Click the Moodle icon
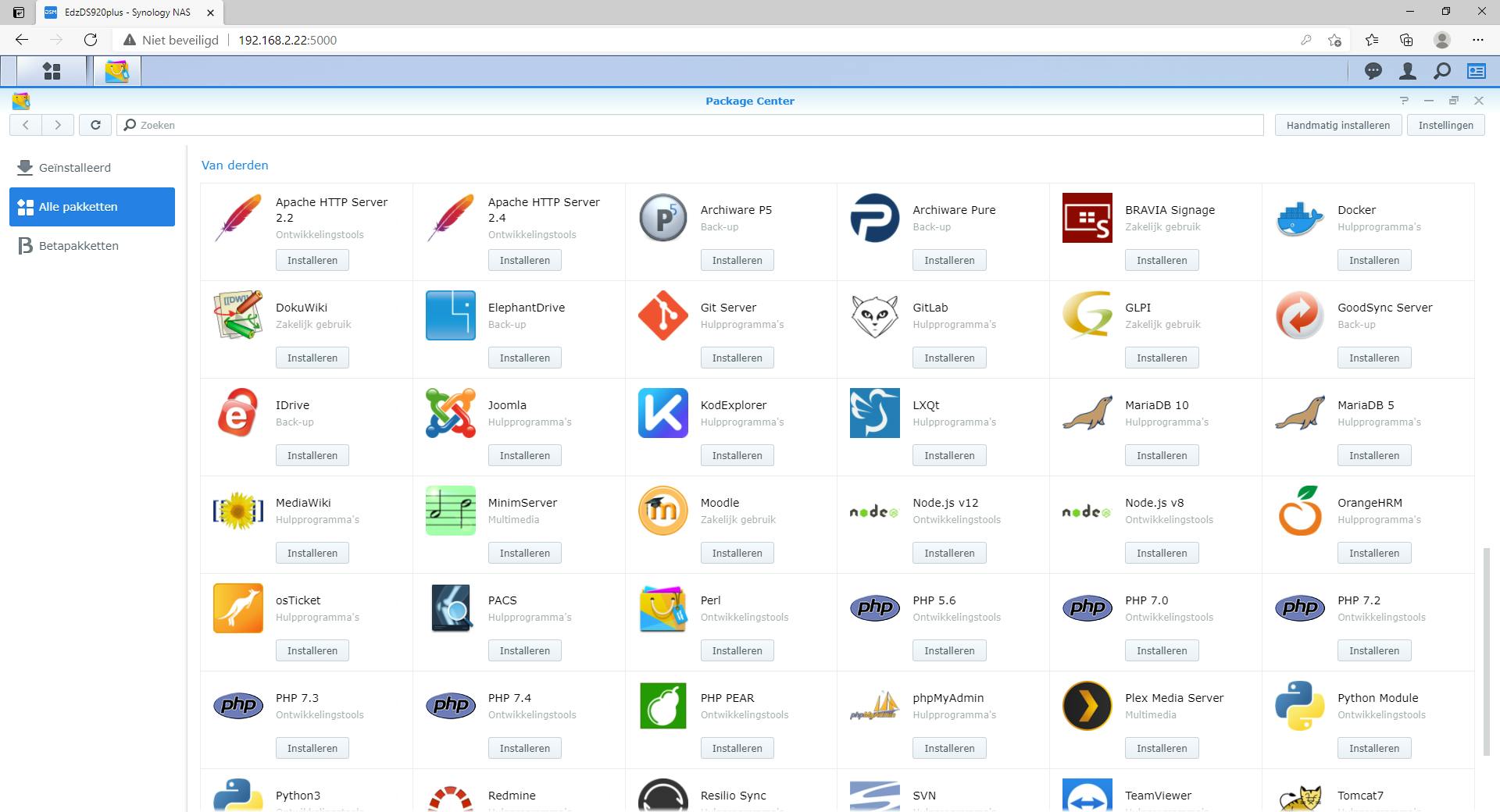1500x812 pixels. pos(663,511)
